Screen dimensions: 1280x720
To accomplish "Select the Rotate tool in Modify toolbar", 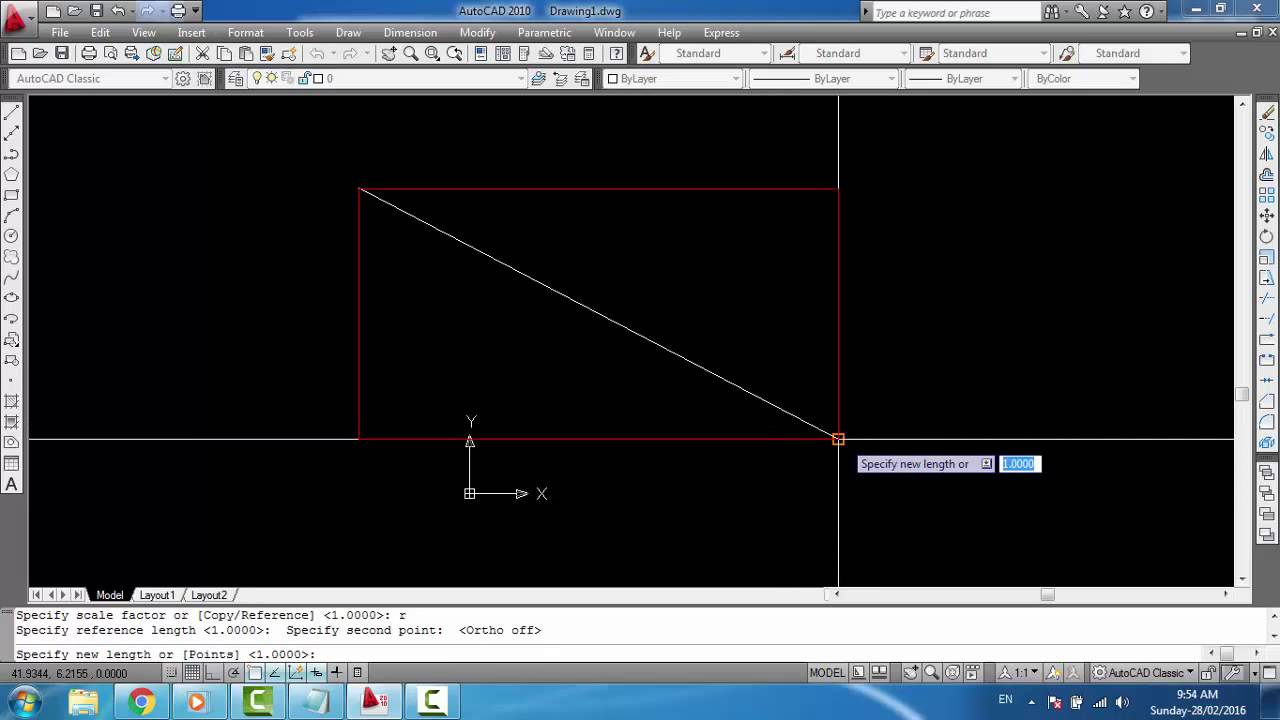I will (x=1267, y=237).
